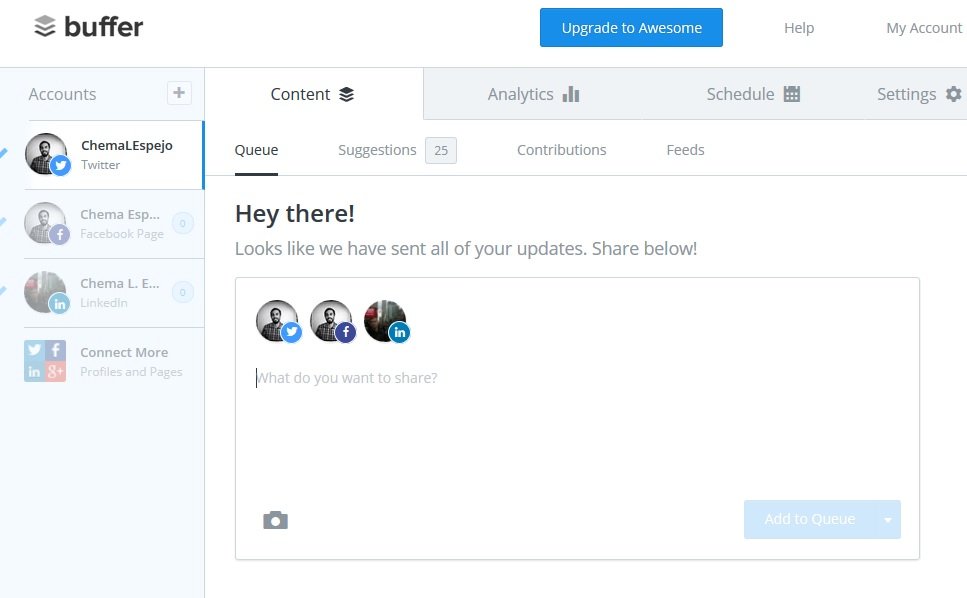
Task: Switch to the Settings tab
Action: pyautogui.click(x=918, y=94)
